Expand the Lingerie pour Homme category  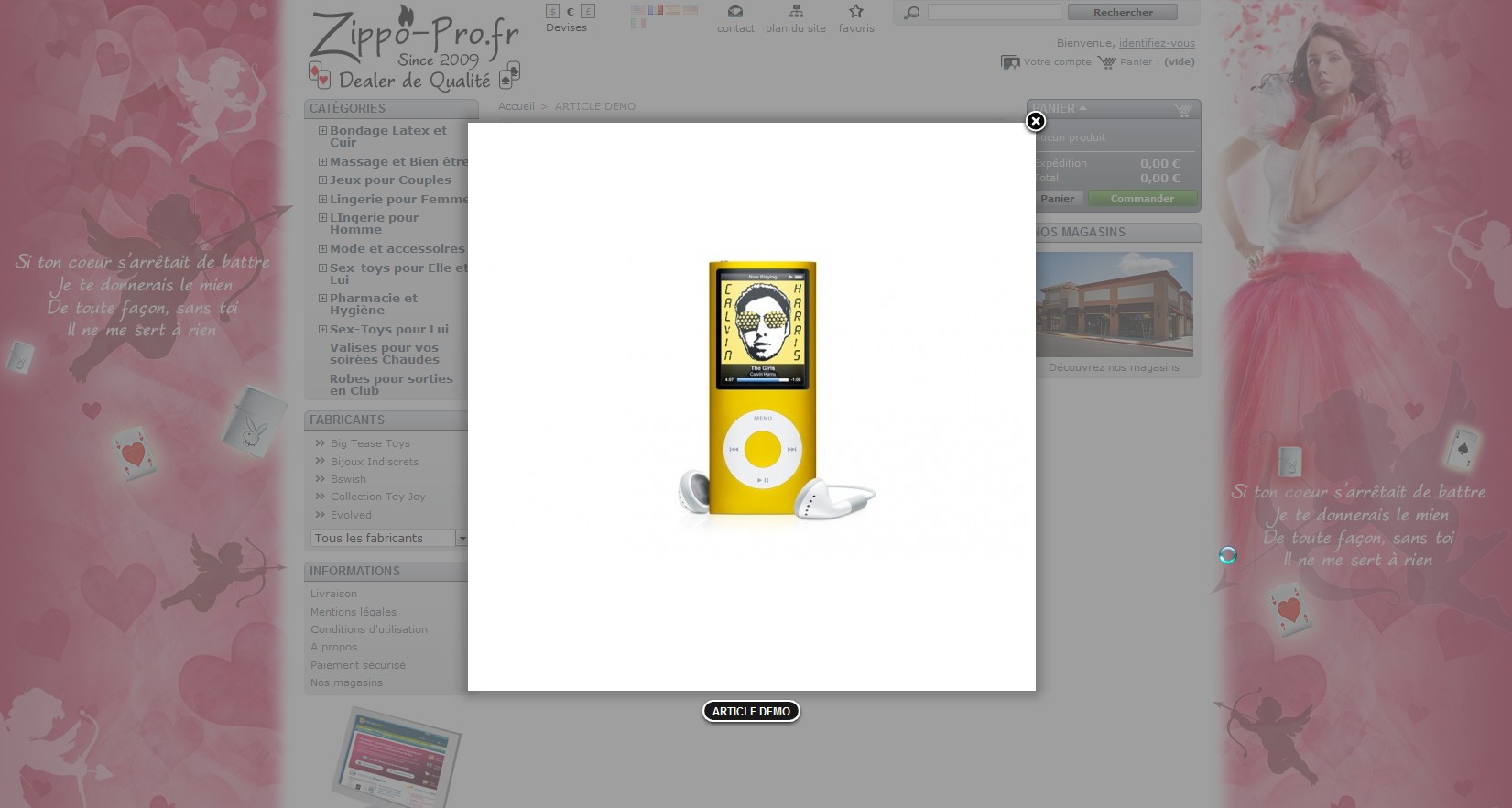(322, 218)
